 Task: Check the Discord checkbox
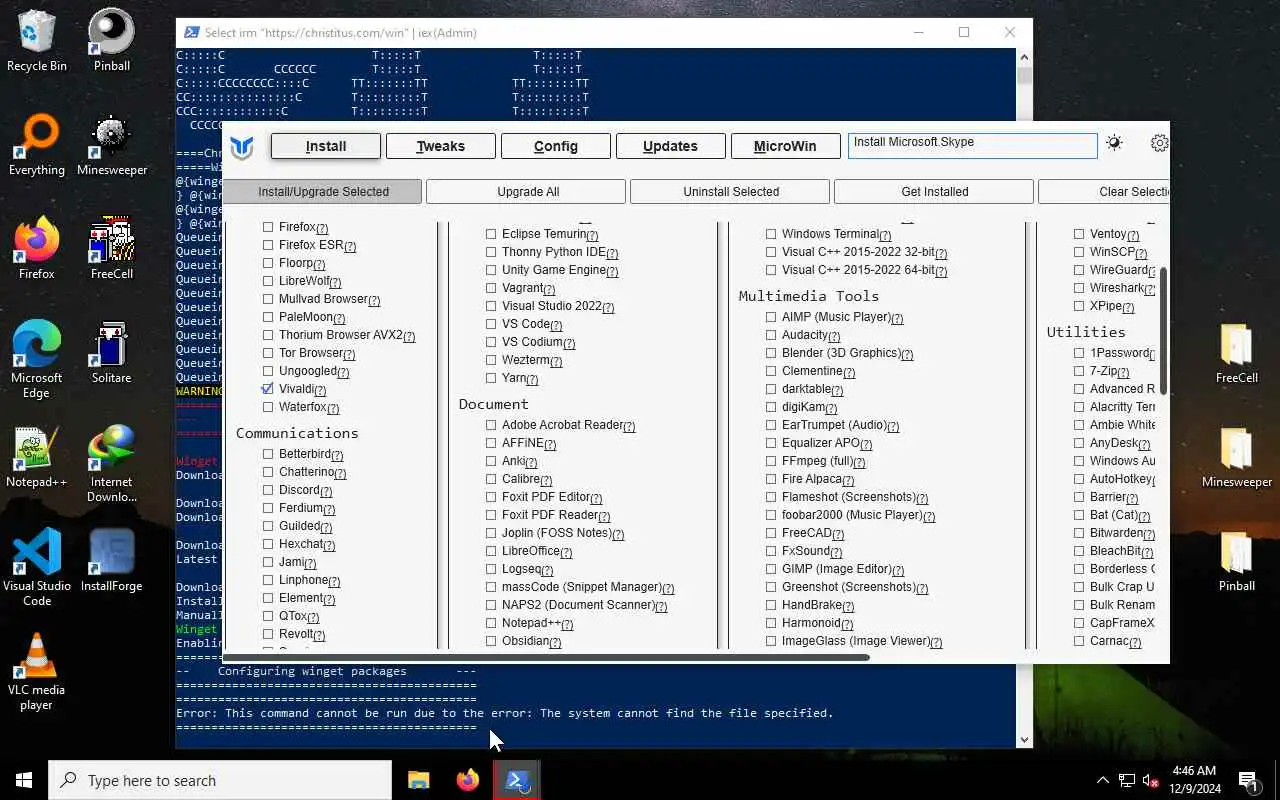coord(268,490)
